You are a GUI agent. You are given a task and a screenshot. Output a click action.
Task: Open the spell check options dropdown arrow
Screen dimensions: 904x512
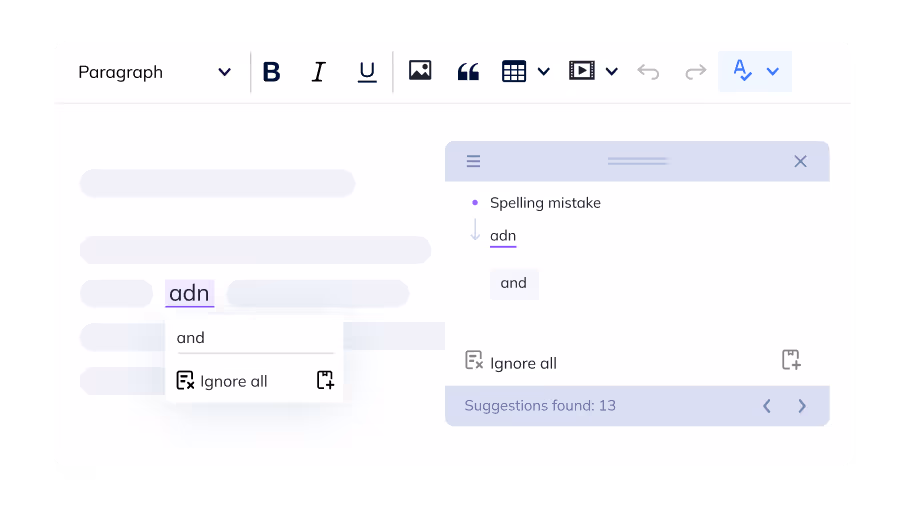[773, 72]
